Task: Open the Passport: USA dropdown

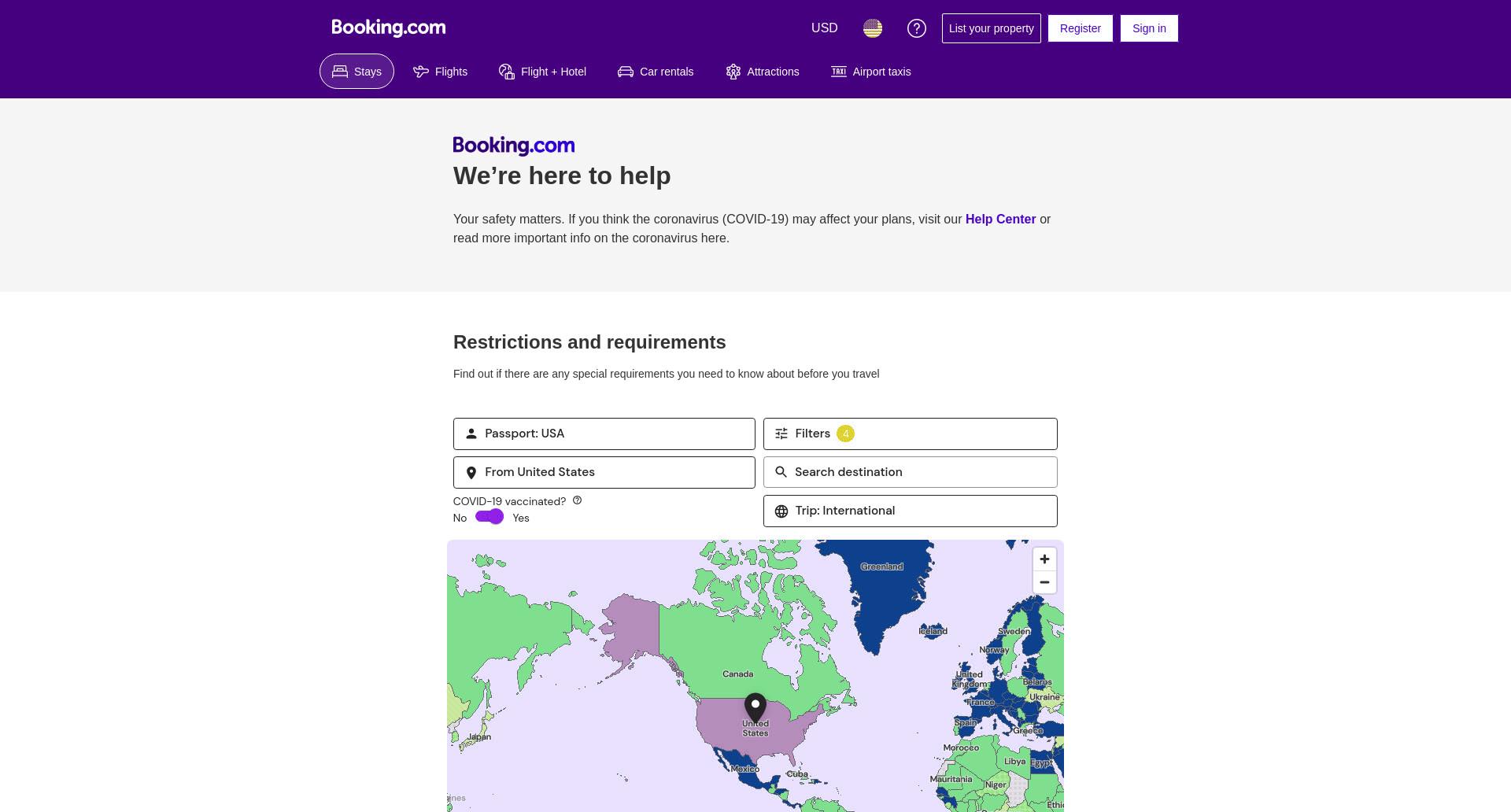Action: (x=604, y=434)
